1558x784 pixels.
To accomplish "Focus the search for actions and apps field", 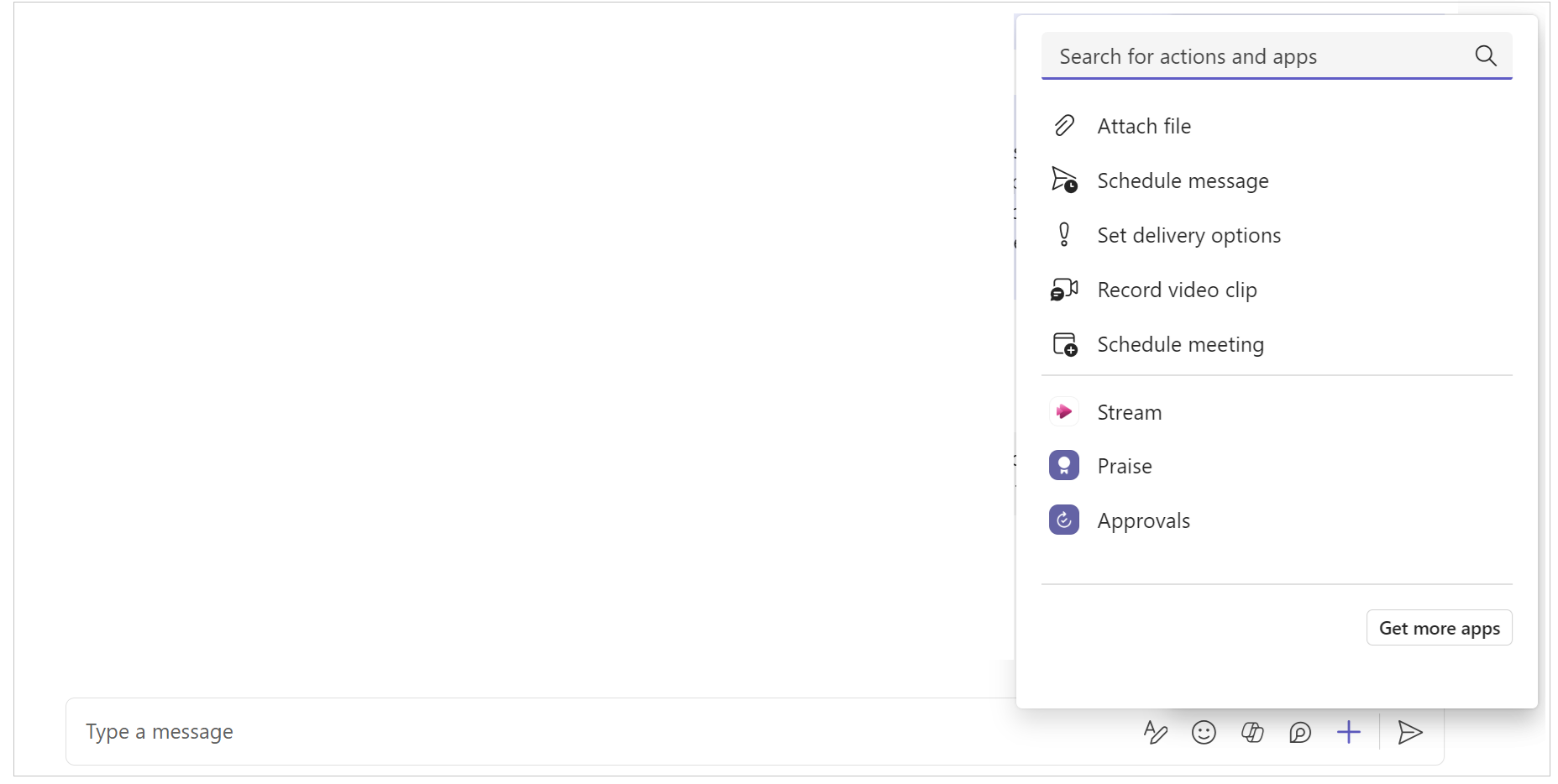I will (x=1218, y=56).
